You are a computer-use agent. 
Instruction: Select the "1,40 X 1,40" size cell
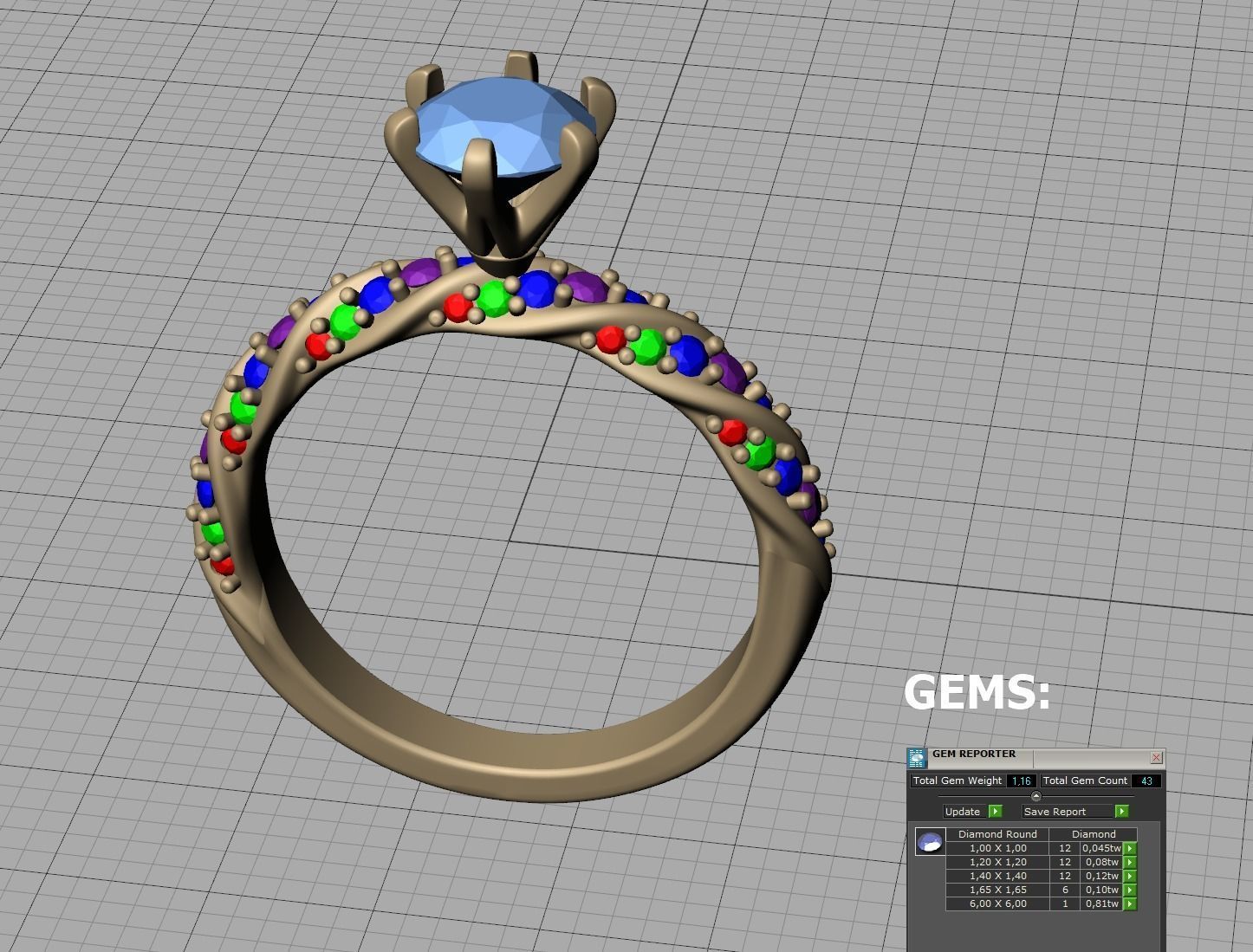coord(997,876)
